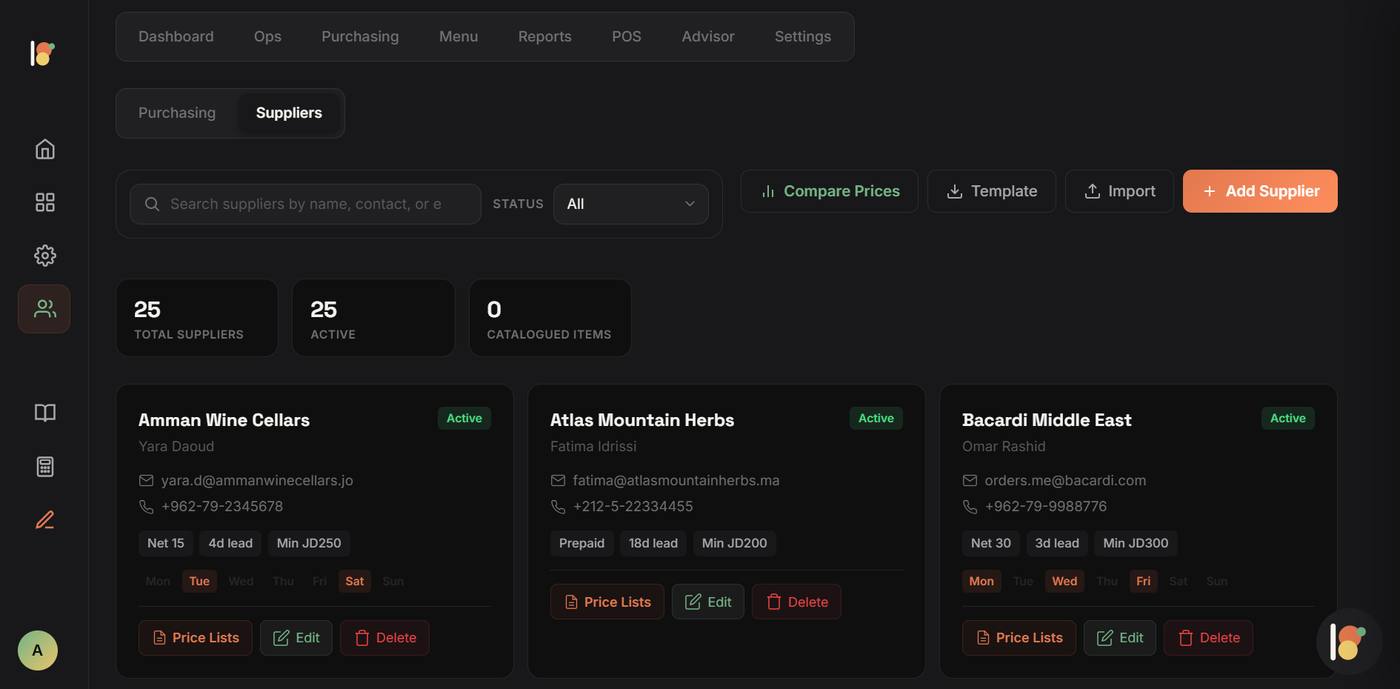Open the Advisor top menu
The image size is (1400, 689).
pyautogui.click(x=708, y=36)
